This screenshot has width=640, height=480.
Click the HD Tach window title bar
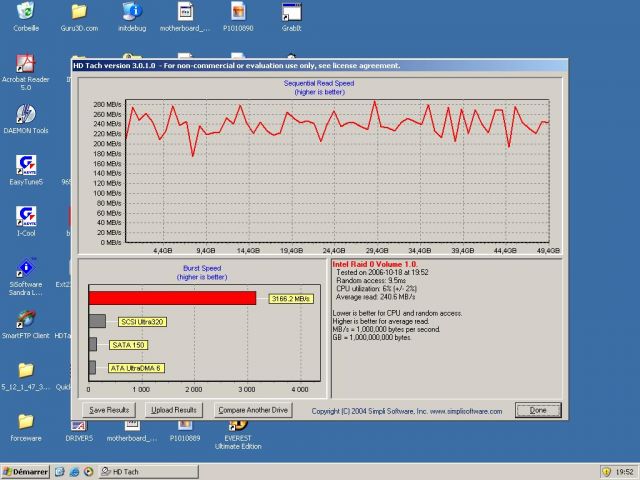320,65
